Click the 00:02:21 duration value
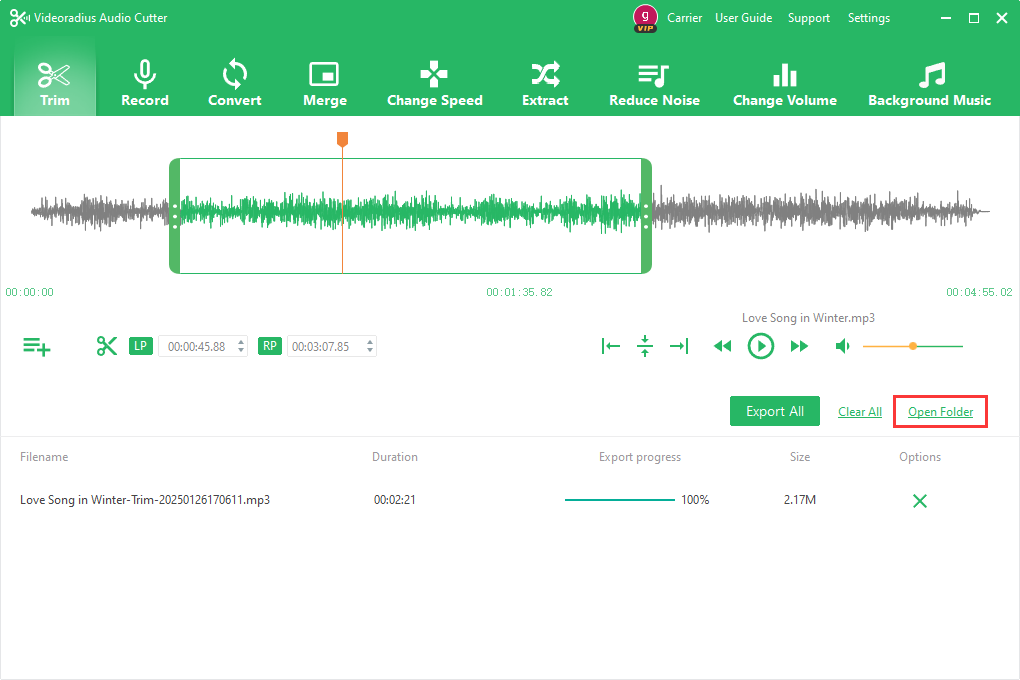Image resolution: width=1020 pixels, height=680 pixels. point(394,500)
